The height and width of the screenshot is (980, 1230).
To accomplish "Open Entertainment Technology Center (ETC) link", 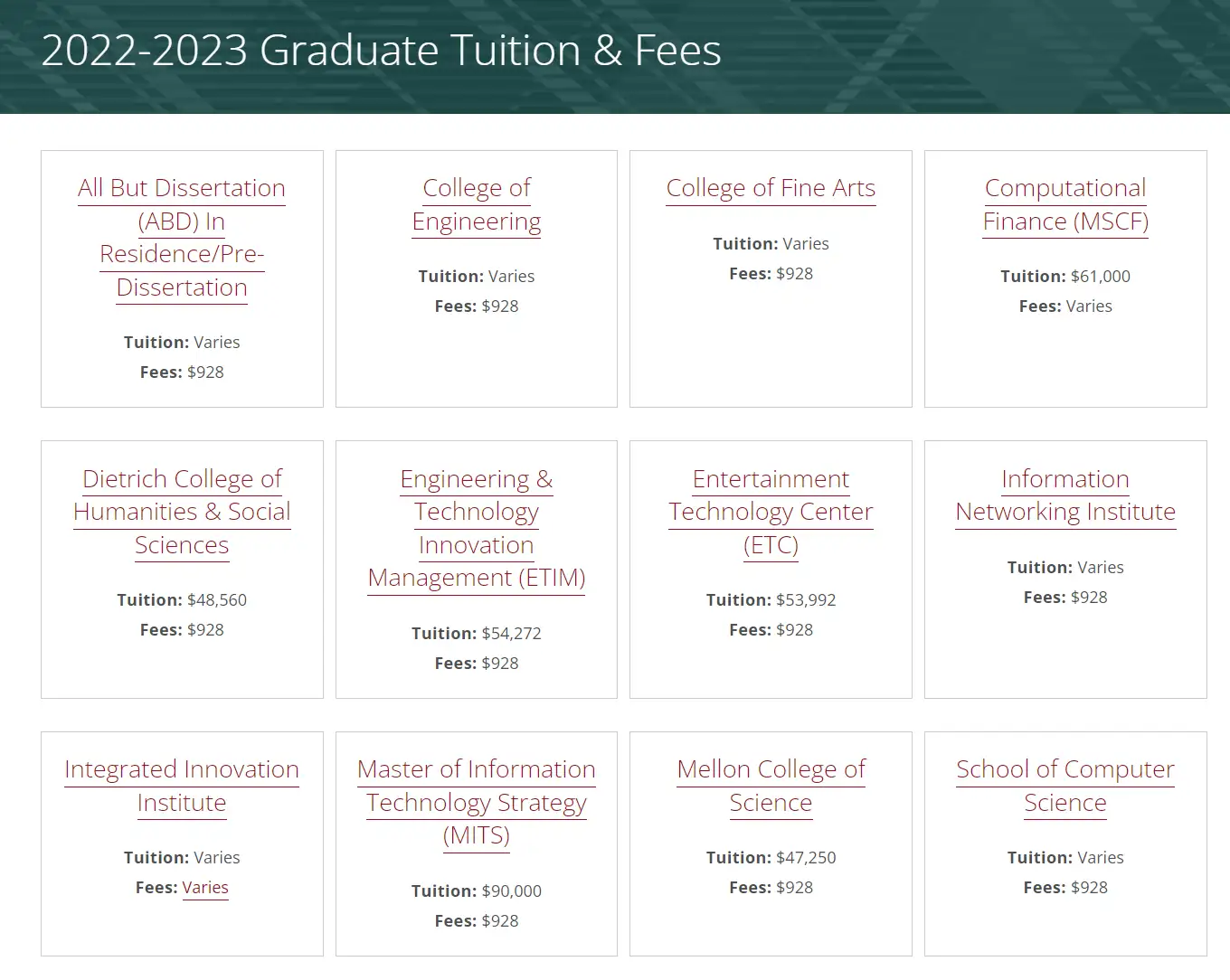I will point(771,479).
